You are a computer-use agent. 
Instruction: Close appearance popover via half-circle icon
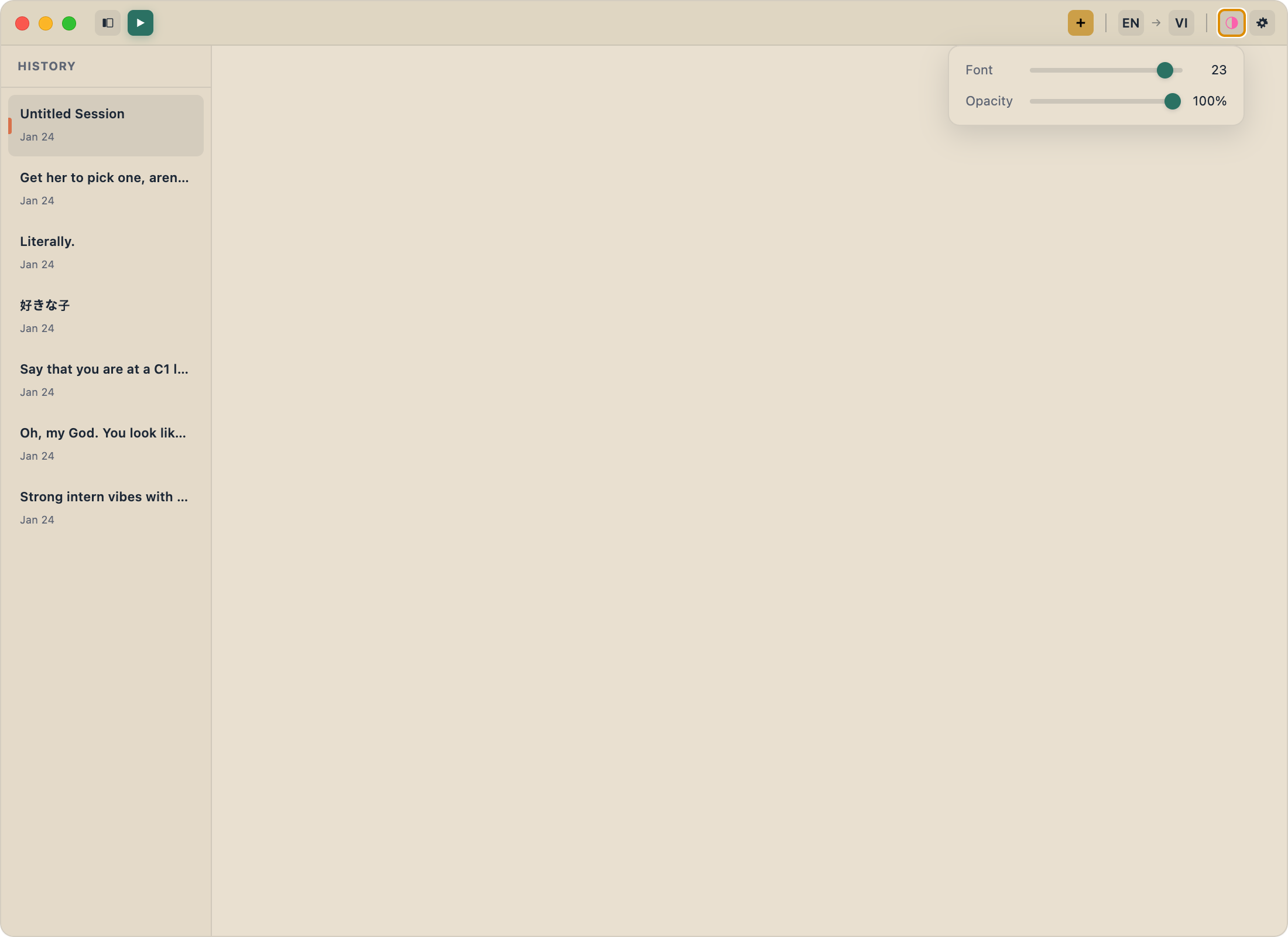pyautogui.click(x=1231, y=23)
